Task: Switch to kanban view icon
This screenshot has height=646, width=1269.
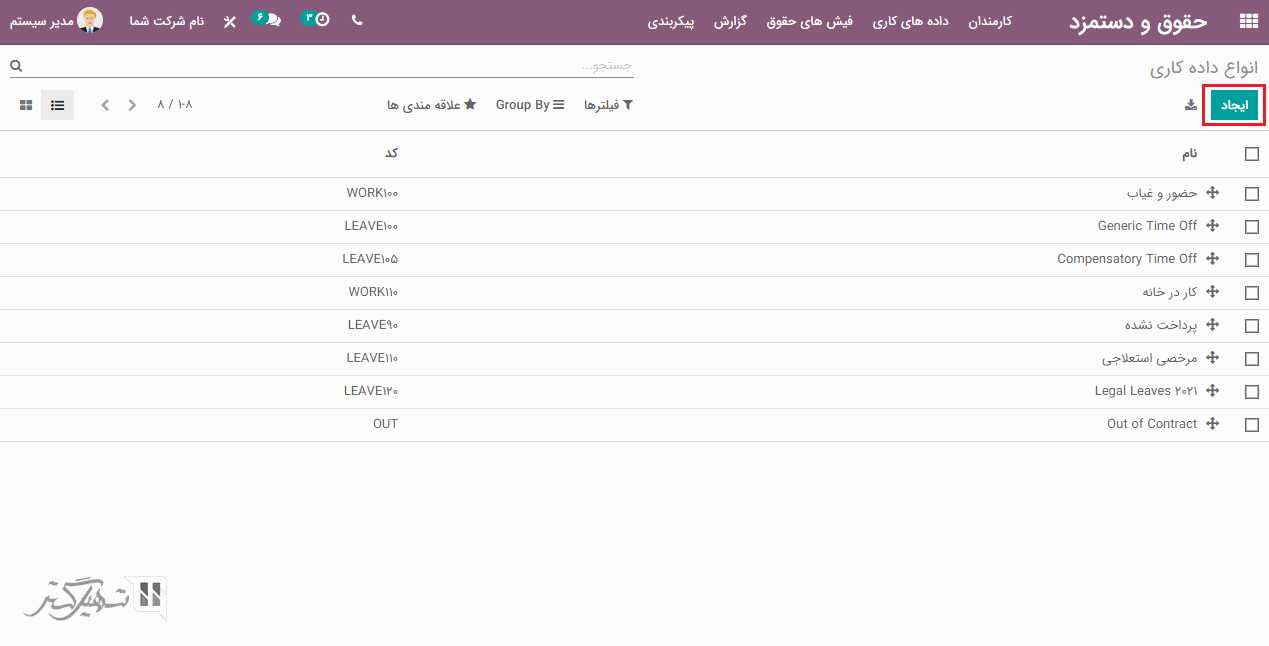Action: point(25,105)
